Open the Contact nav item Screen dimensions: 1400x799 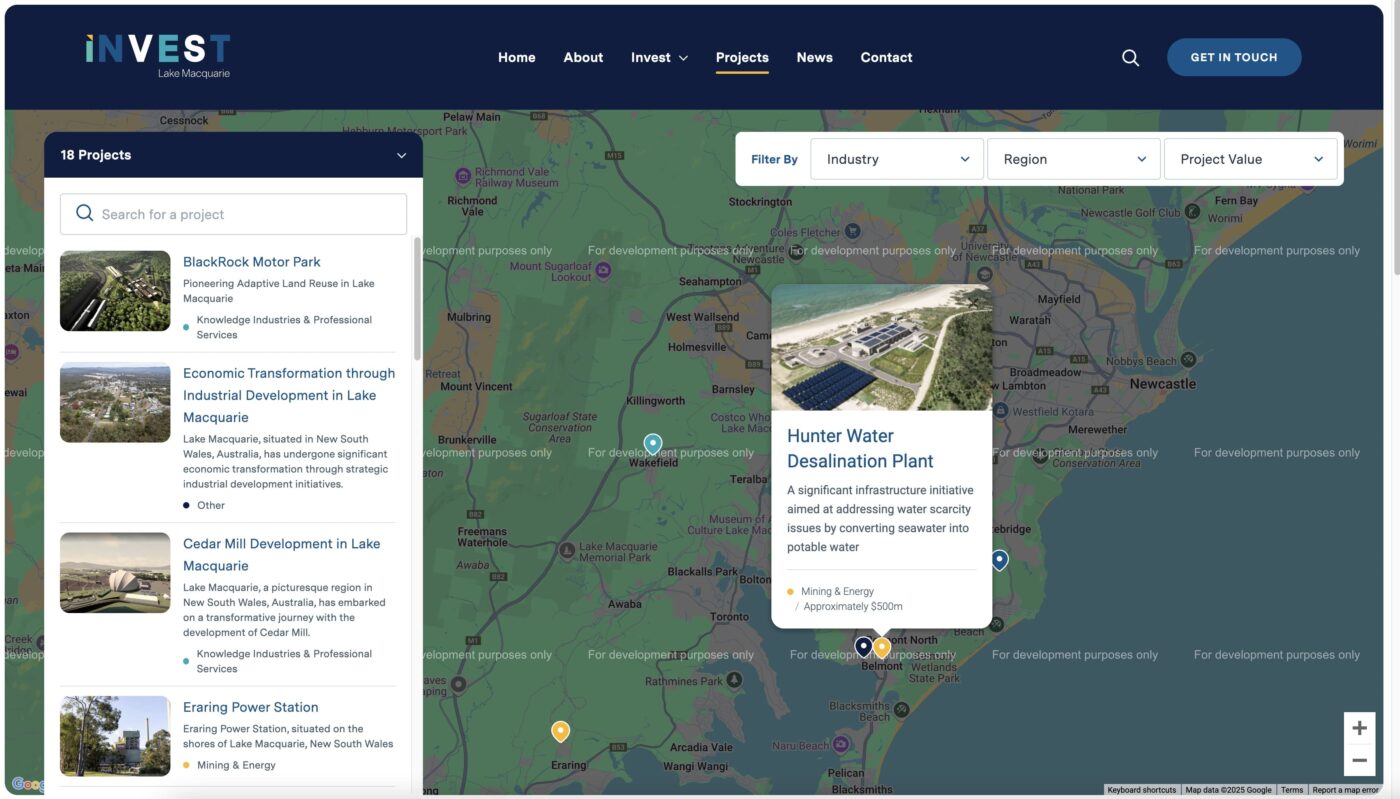pyautogui.click(x=887, y=57)
